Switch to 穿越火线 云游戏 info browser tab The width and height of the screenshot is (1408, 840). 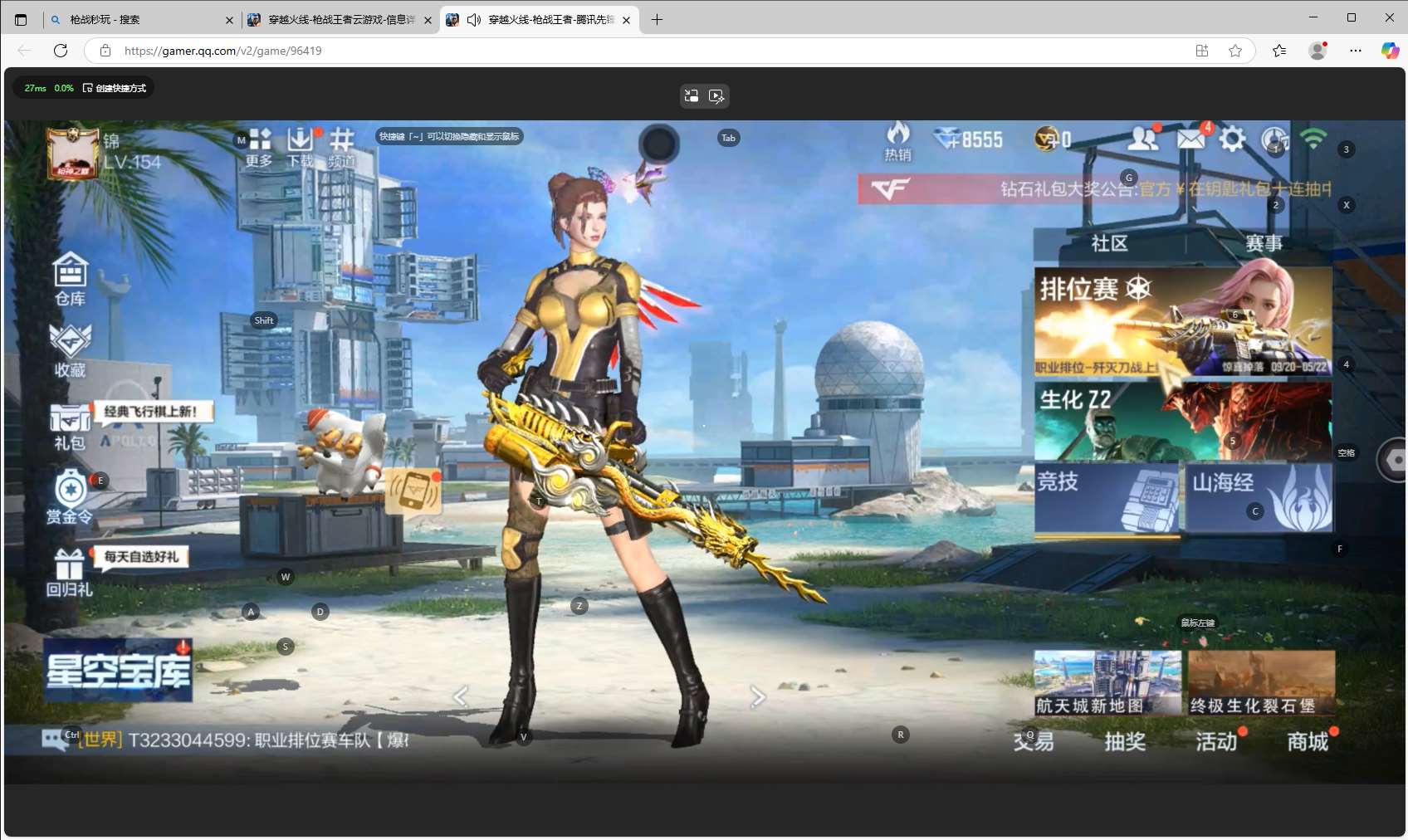coord(340,19)
